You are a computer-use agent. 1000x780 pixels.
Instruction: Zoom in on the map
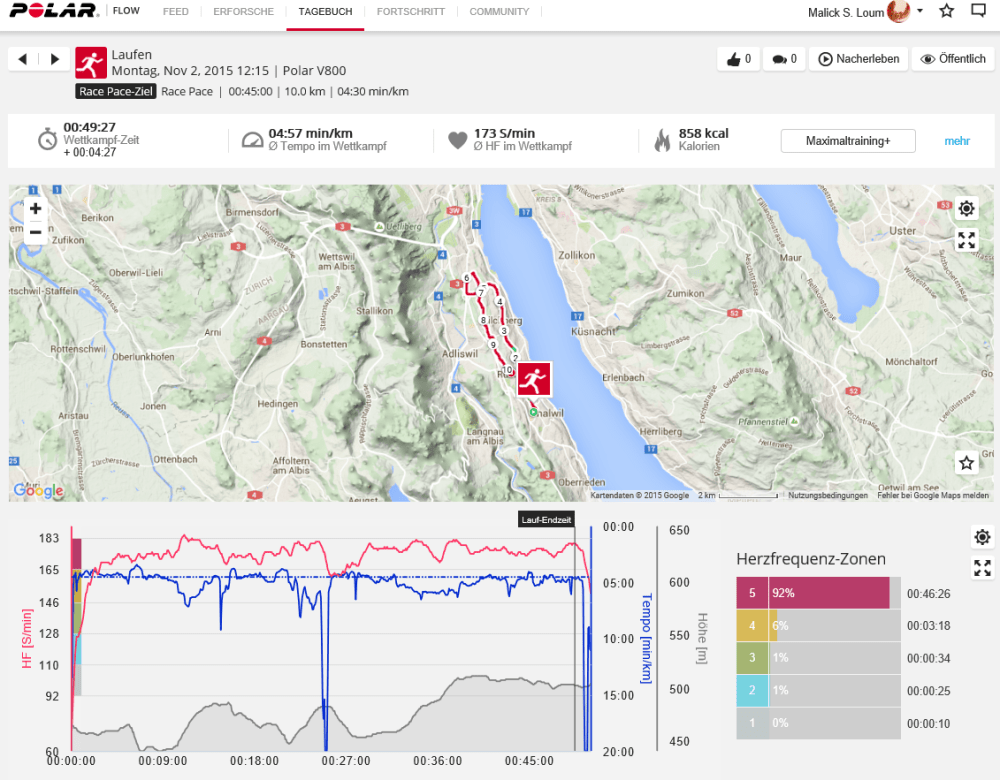pyautogui.click(x=35, y=209)
